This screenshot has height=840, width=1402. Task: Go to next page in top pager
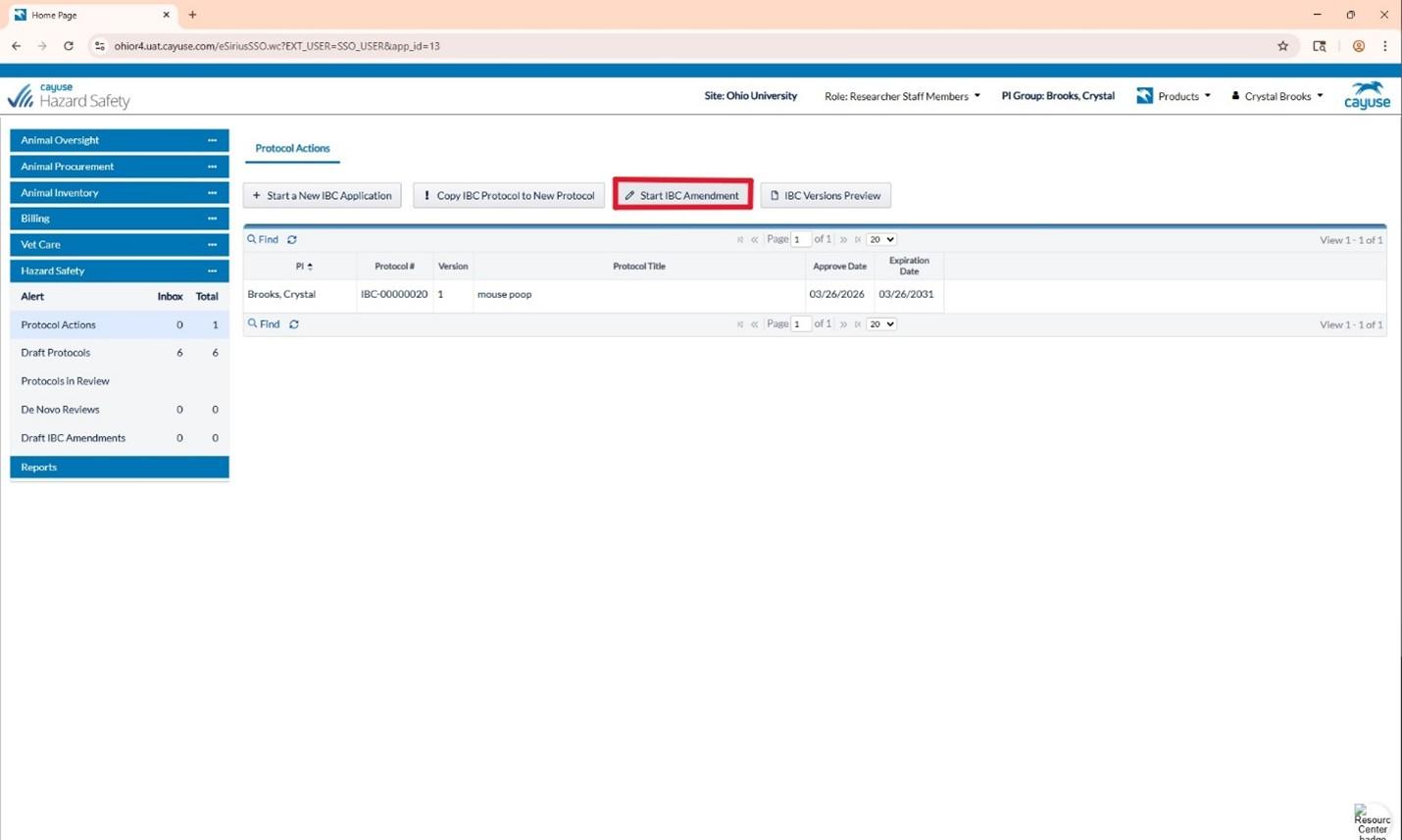(x=843, y=239)
